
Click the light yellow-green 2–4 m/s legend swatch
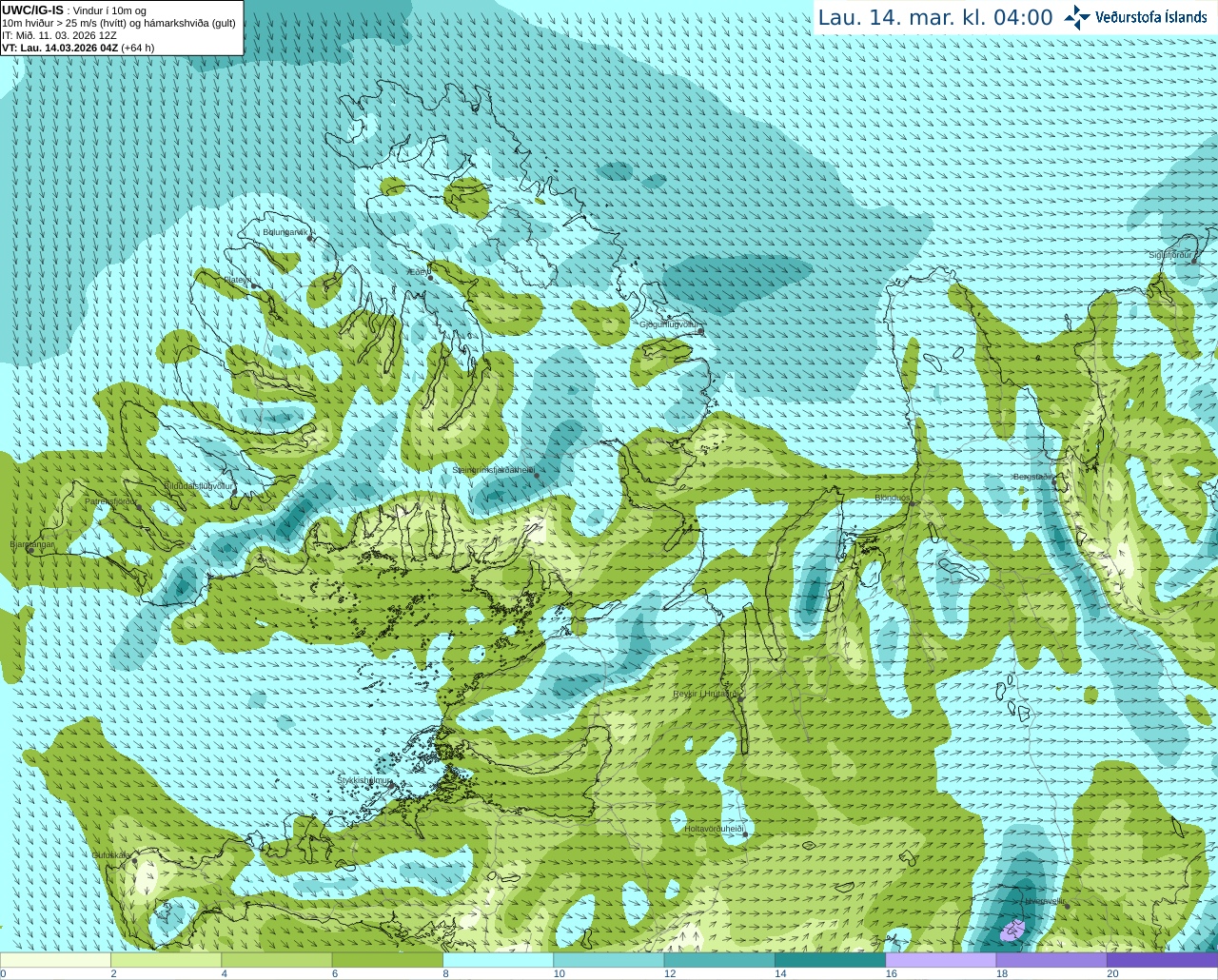click(167, 960)
